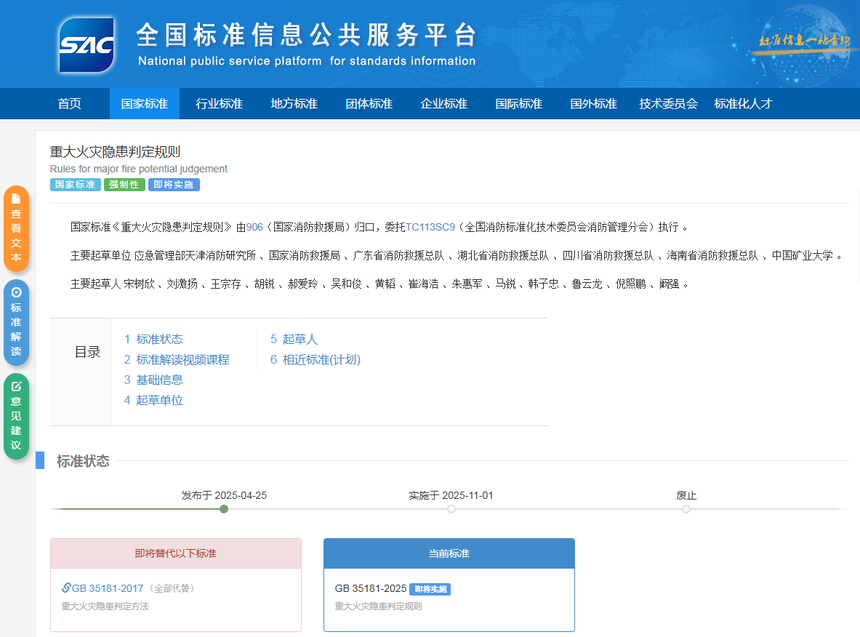The width and height of the screenshot is (860, 637).
Task: Open the 标准化人才 navigation item
Action: 741,103
